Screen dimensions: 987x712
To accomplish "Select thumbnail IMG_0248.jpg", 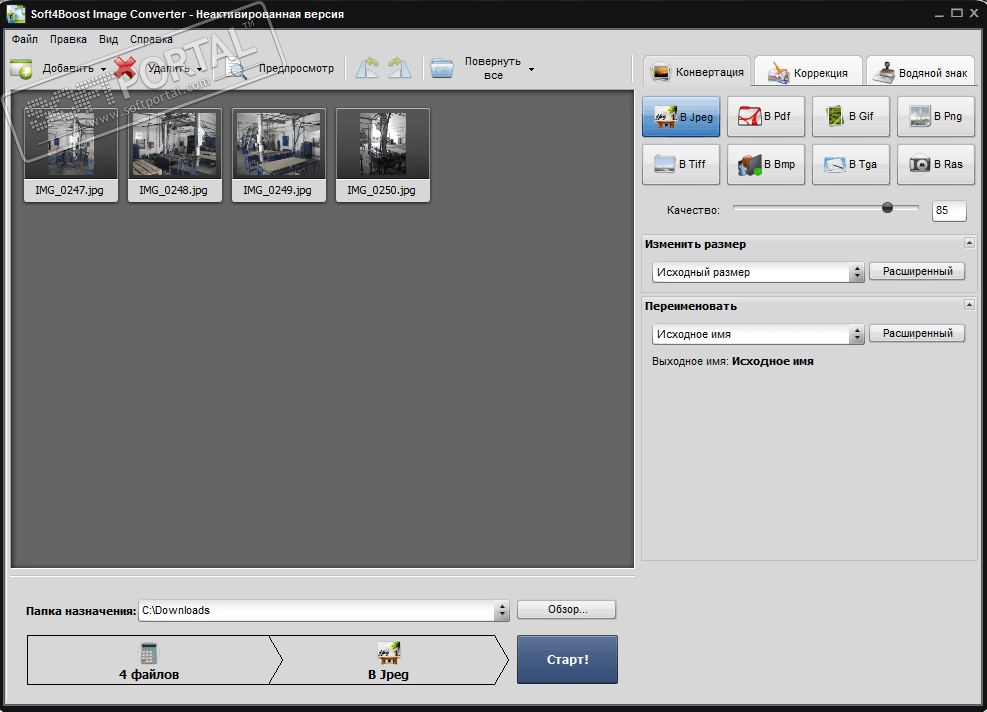I will [x=174, y=155].
